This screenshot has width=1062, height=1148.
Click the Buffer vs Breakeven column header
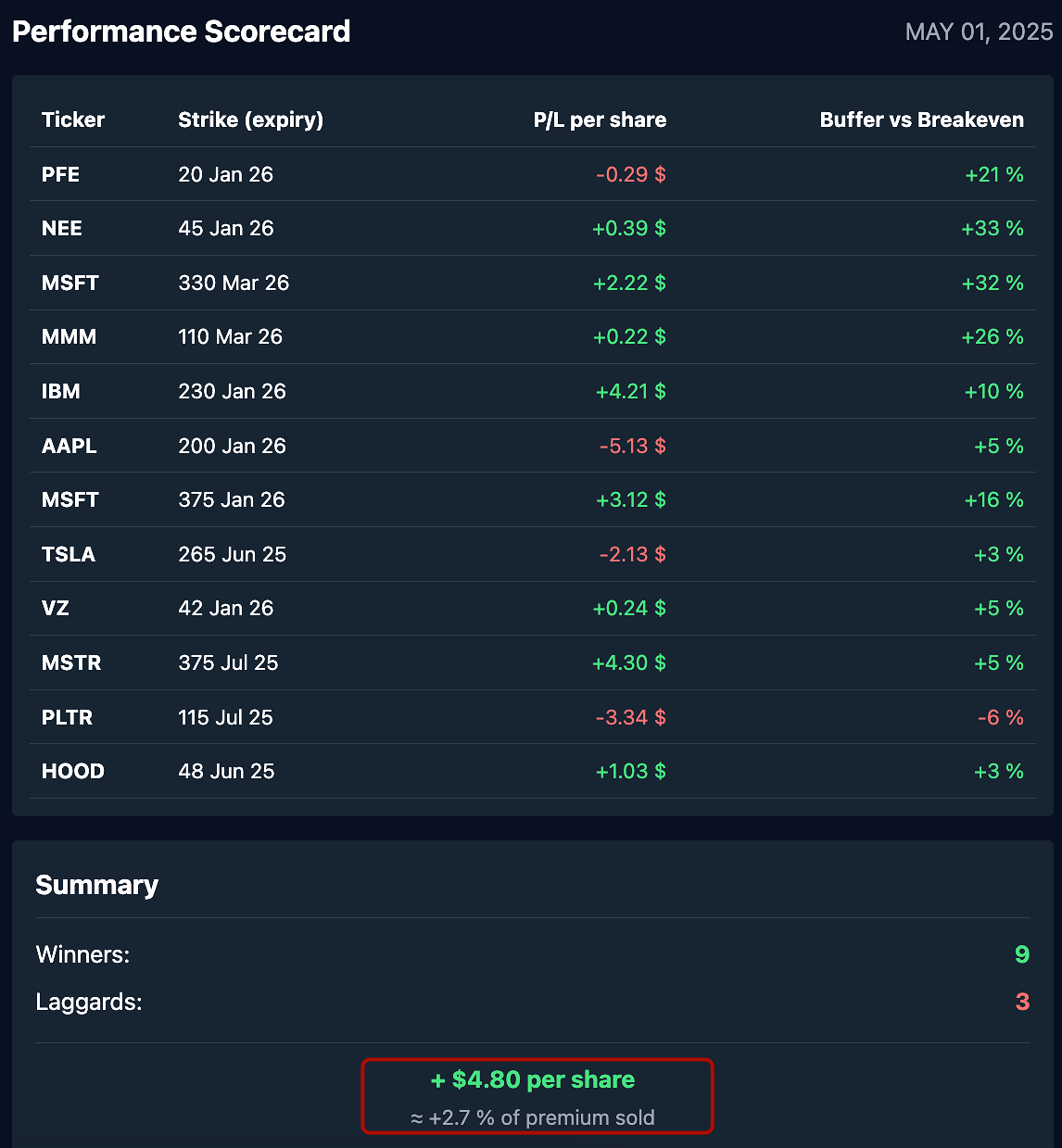(922, 120)
